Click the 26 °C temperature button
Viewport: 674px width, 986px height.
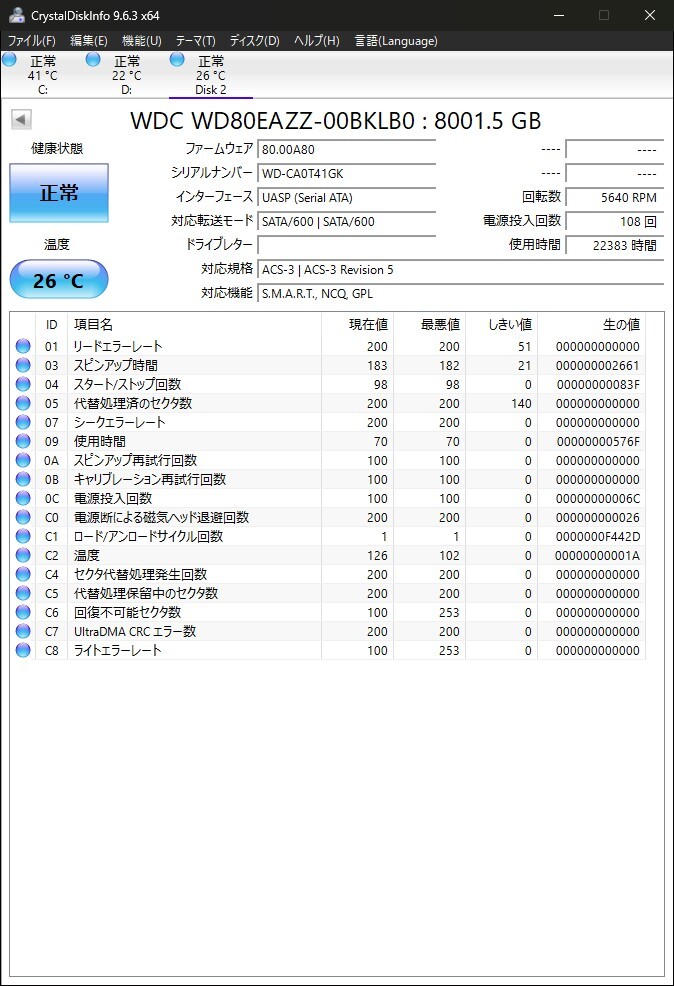coord(59,280)
